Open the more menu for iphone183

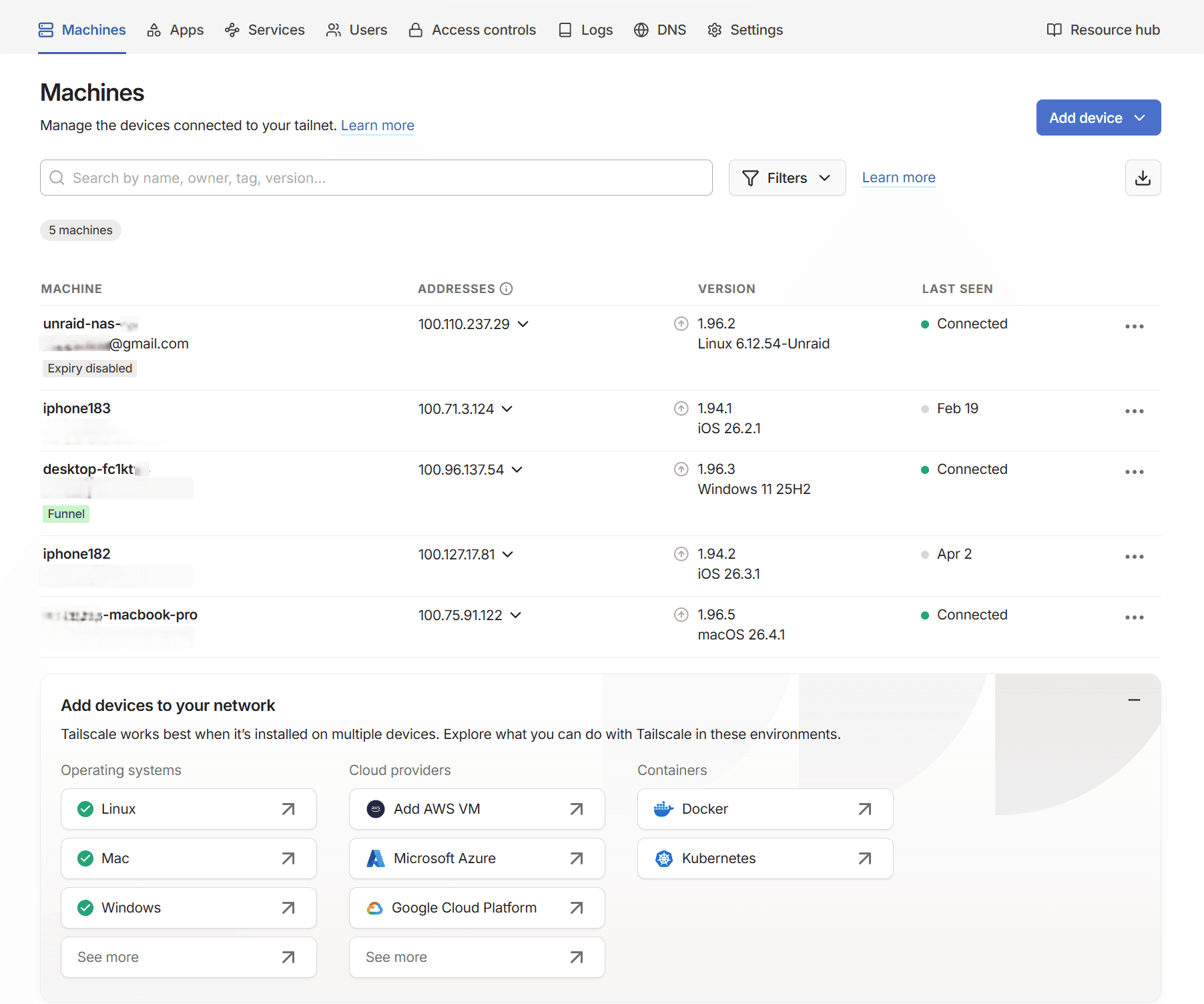pyautogui.click(x=1135, y=411)
